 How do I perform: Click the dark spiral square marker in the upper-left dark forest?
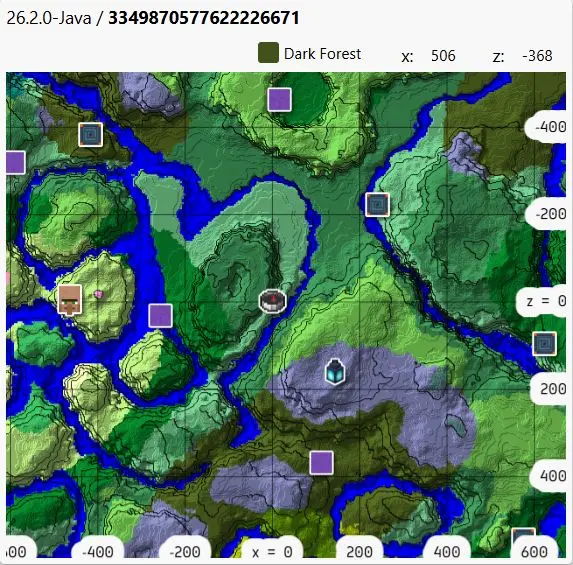coord(91,135)
